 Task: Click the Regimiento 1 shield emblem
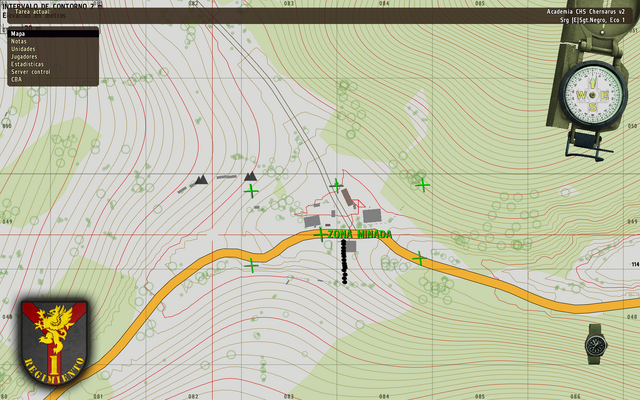pos(54,343)
